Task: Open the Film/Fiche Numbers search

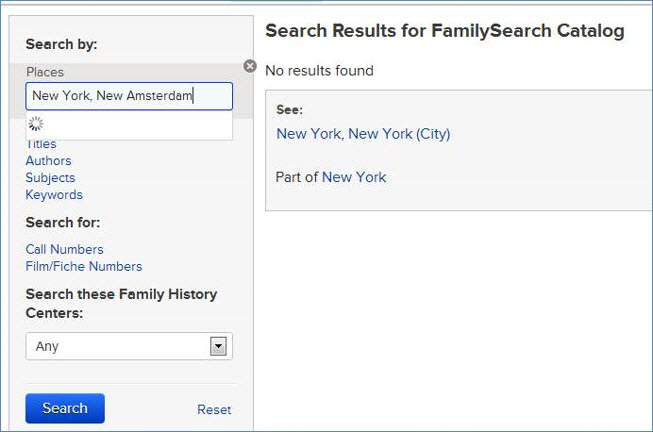Action: [84, 266]
